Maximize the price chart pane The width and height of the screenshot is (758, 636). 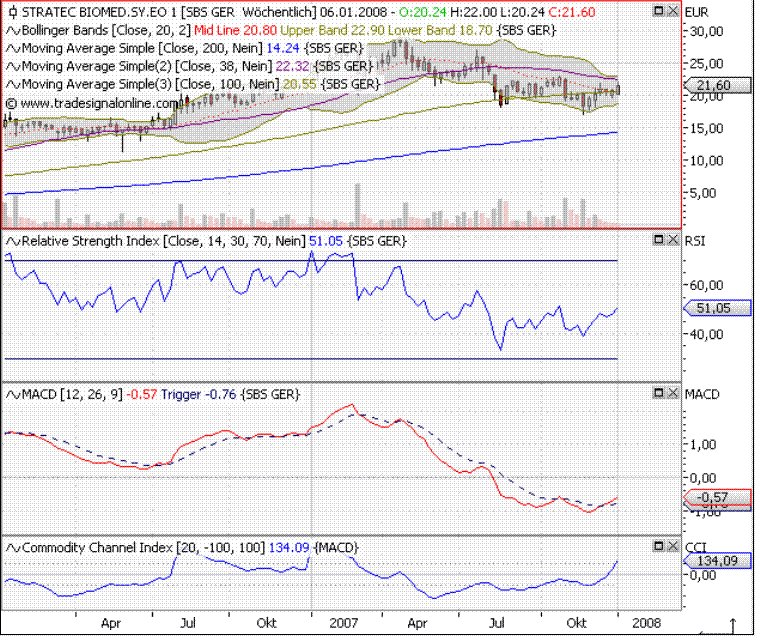pos(658,10)
